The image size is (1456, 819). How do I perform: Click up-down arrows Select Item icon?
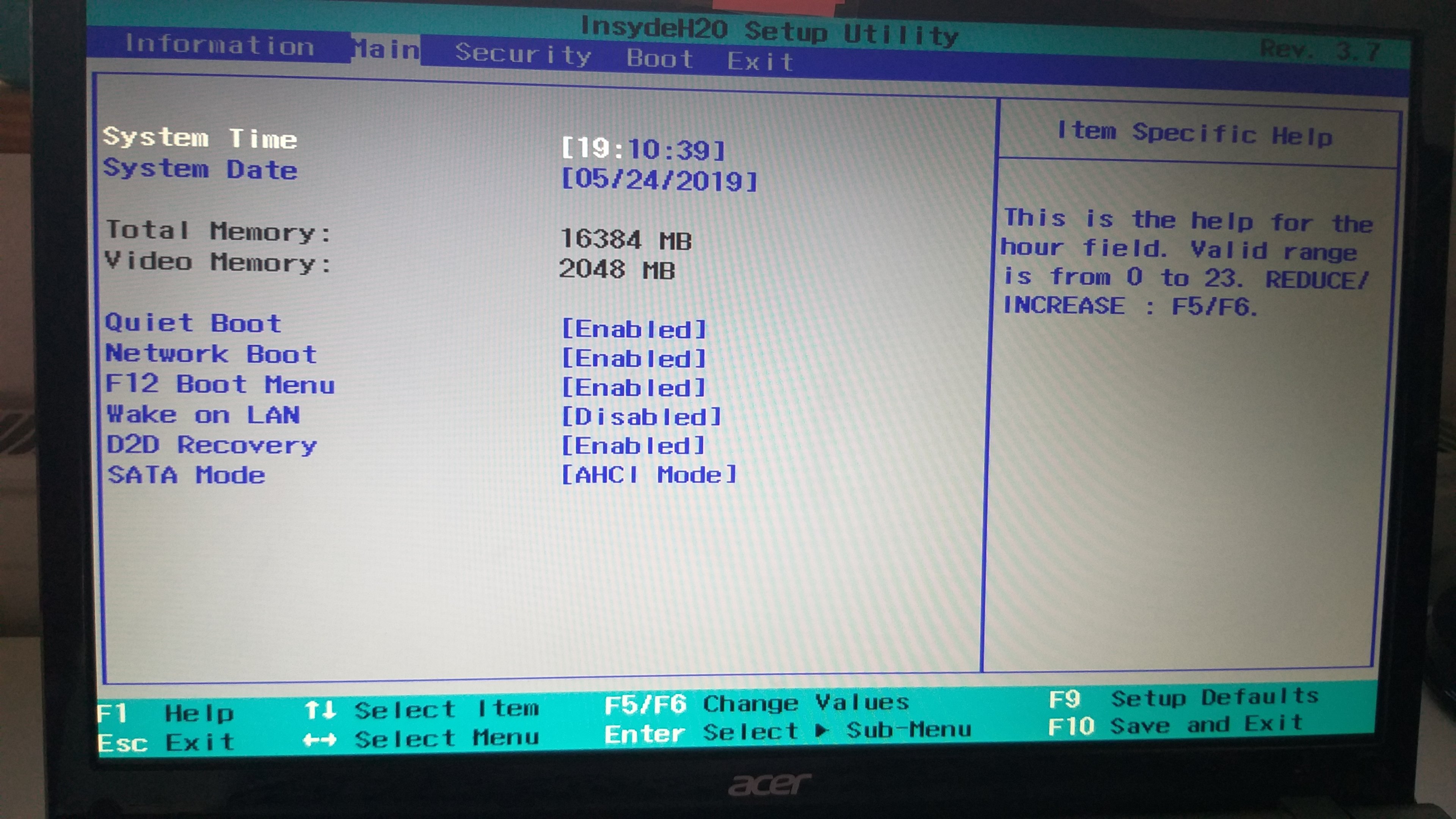tap(320, 710)
